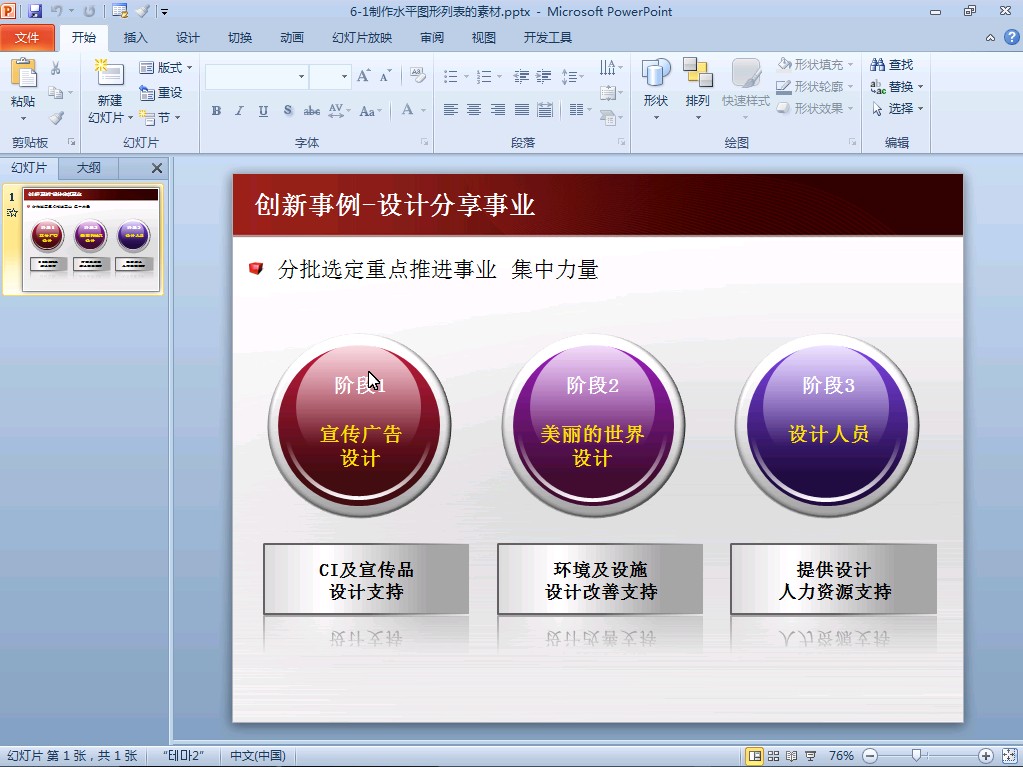Click the Format Painter brush icon
This screenshot has height=767, width=1023.
[56, 118]
